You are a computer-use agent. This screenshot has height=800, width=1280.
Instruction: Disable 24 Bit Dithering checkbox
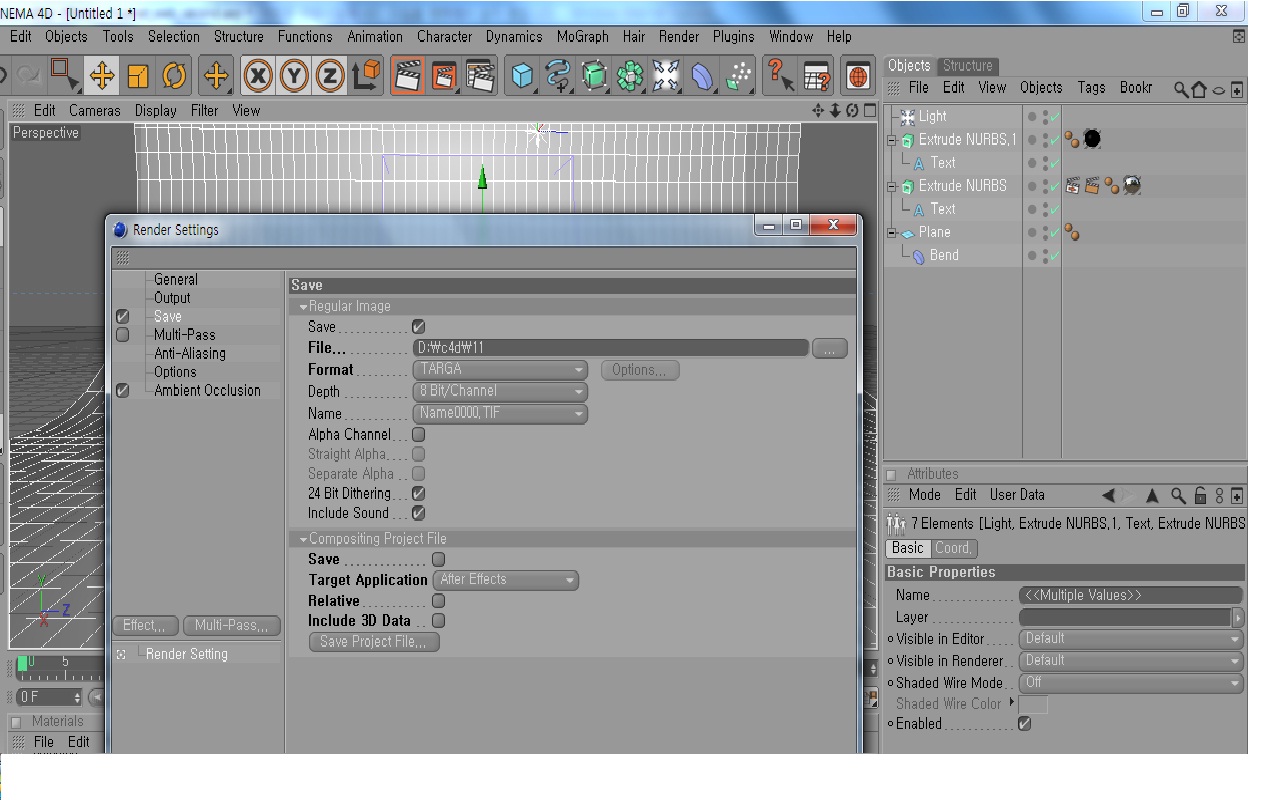(419, 494)
